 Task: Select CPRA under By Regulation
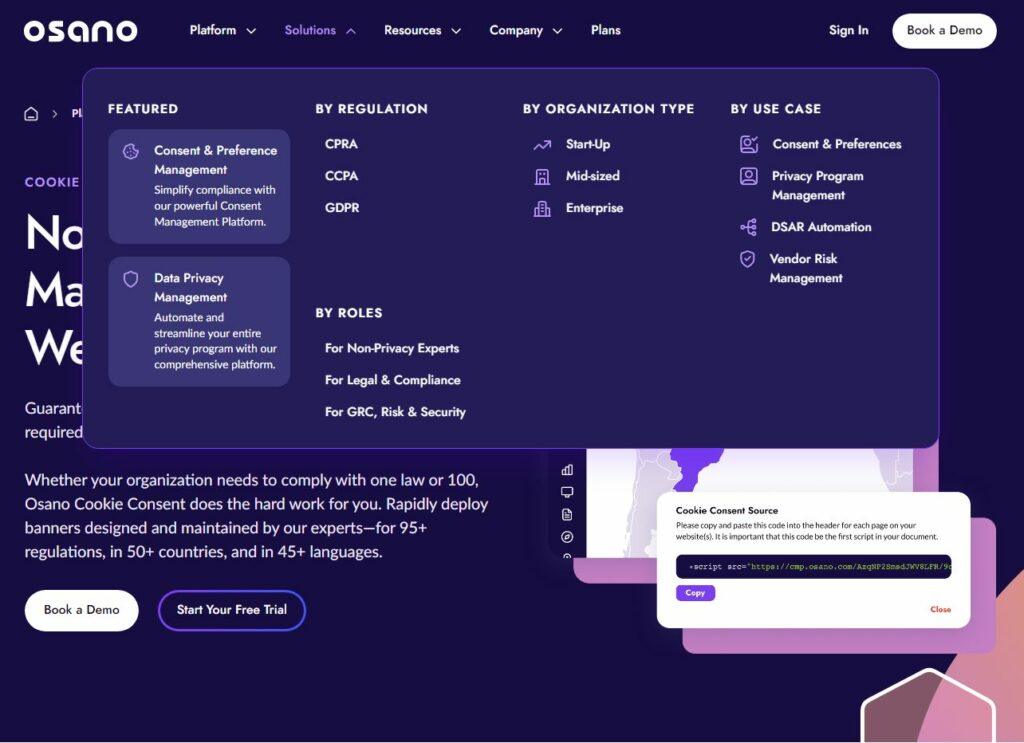point(342,144)
